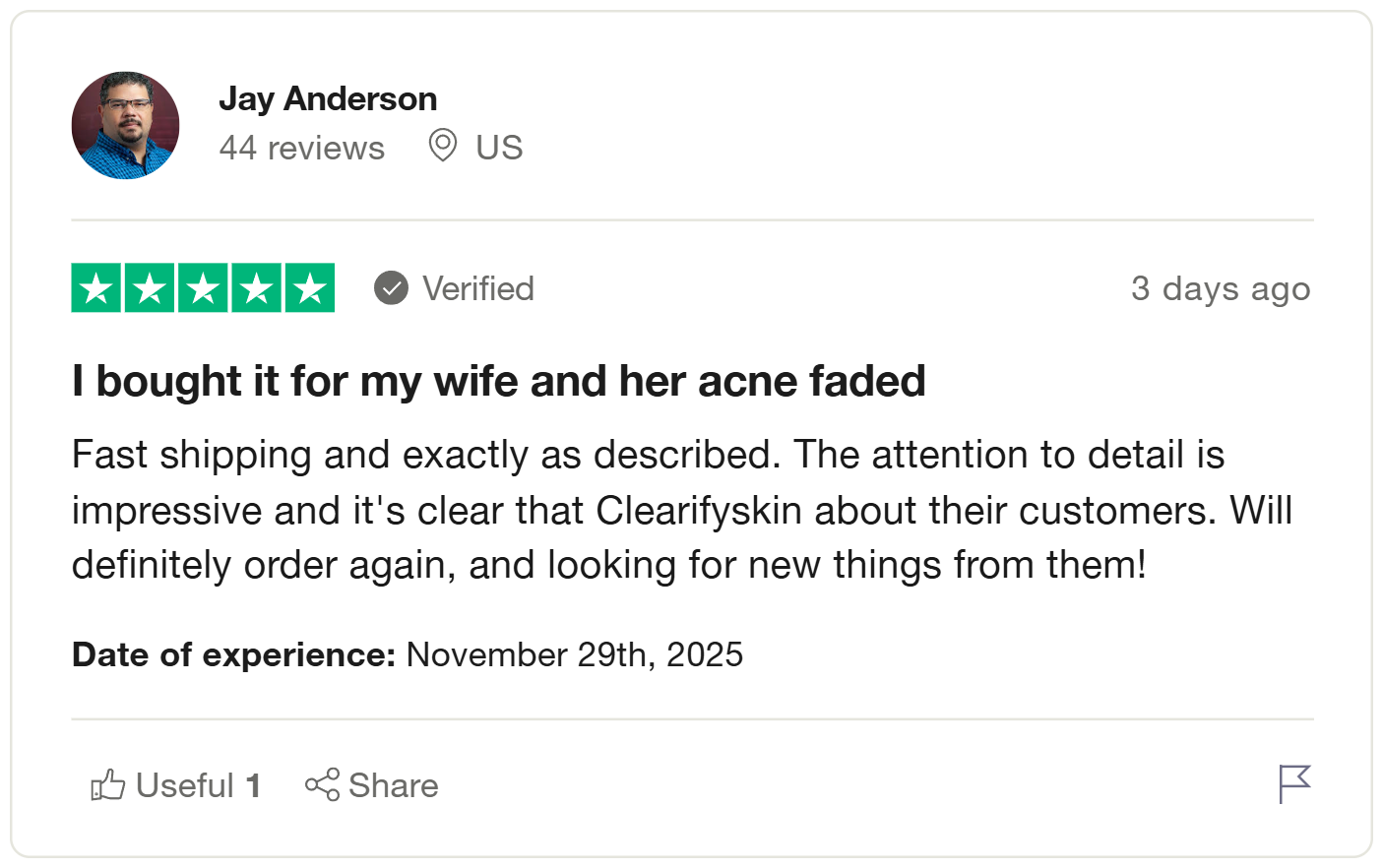The height and width of the screenshot is (868, 1383).
Task: Click the thumbs-up icon
Action: point(108,785)
